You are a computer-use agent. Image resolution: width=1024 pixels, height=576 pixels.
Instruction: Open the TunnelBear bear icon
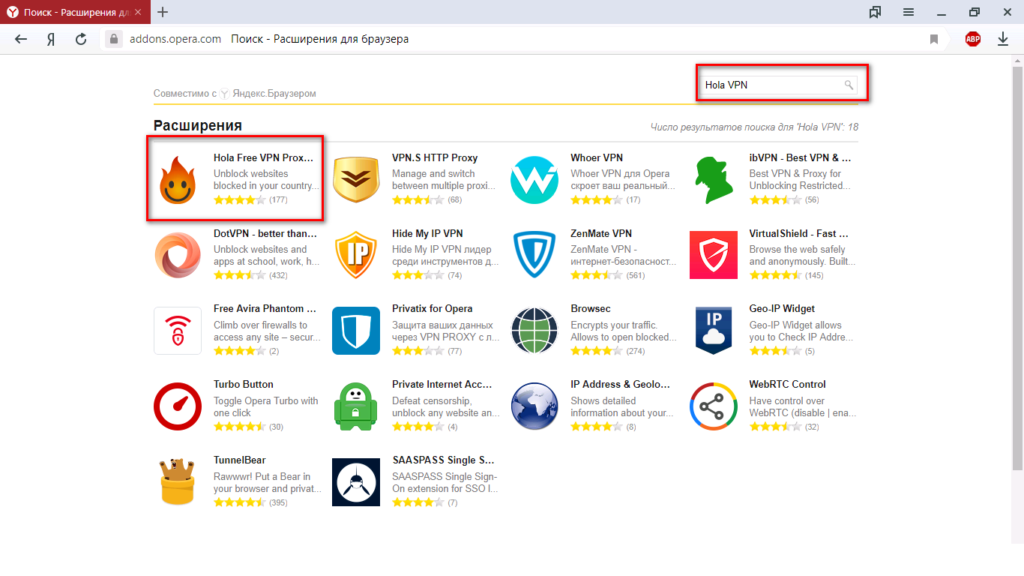178,482
